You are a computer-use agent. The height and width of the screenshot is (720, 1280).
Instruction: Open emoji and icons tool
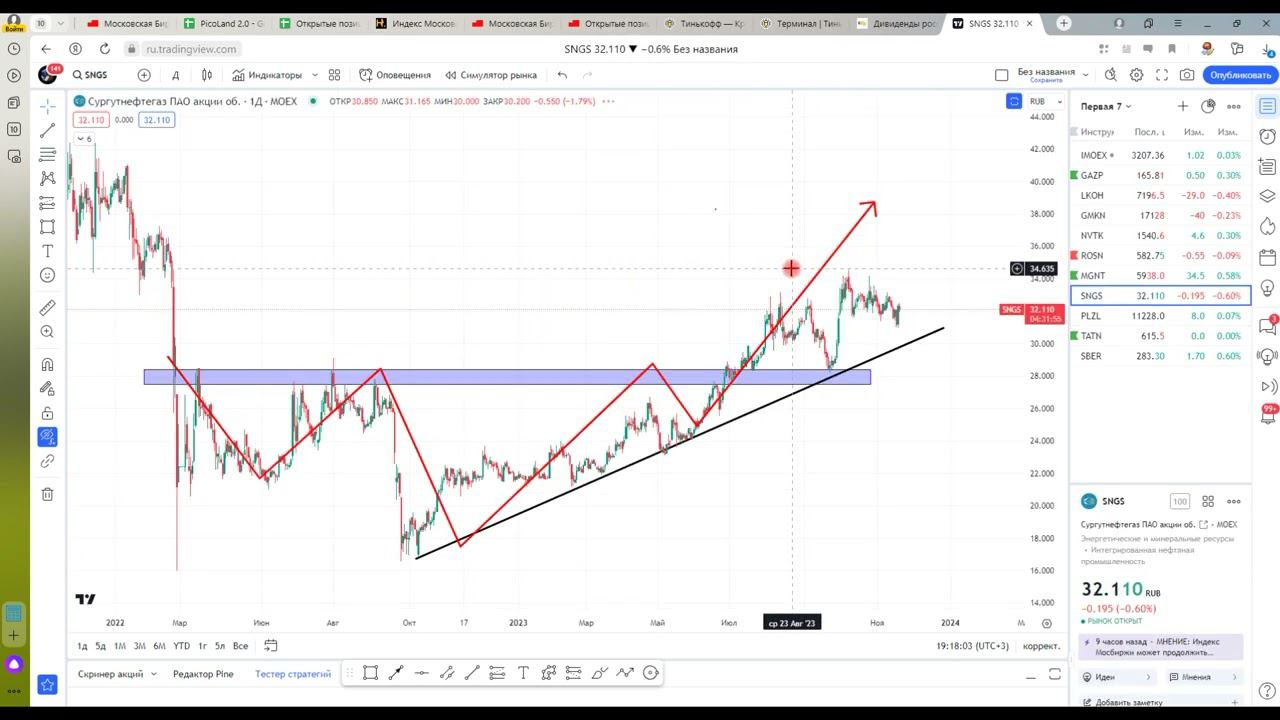click(47, 275)
